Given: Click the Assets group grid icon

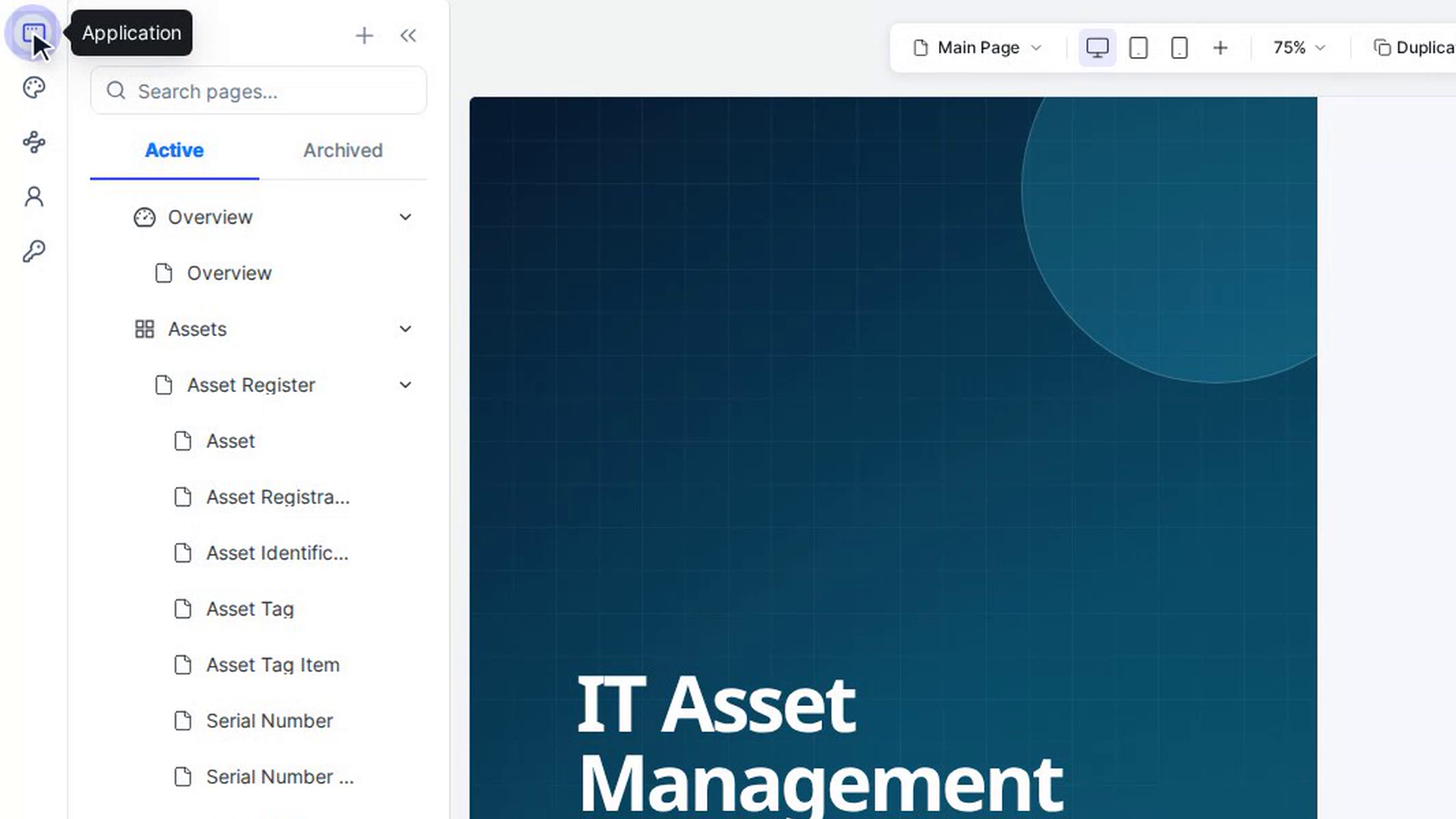Looking at the screenshot, I should point(144,329).
